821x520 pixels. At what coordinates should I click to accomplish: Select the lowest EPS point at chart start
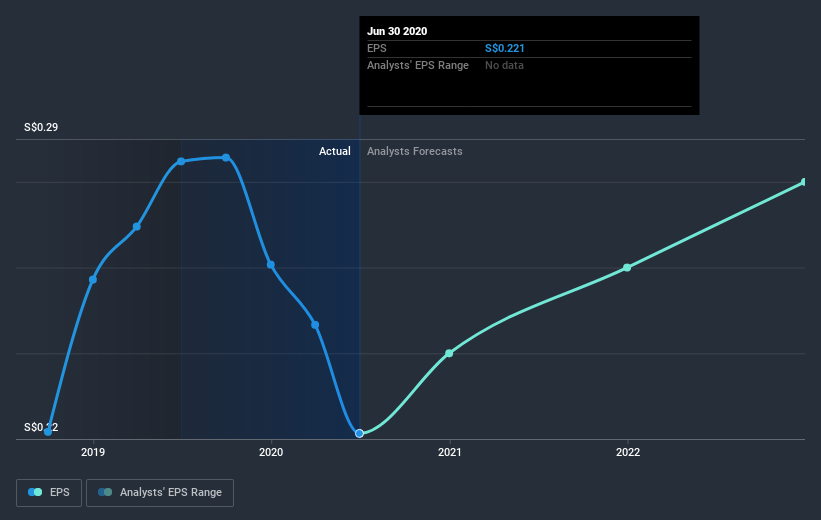(x=48, y=432)
